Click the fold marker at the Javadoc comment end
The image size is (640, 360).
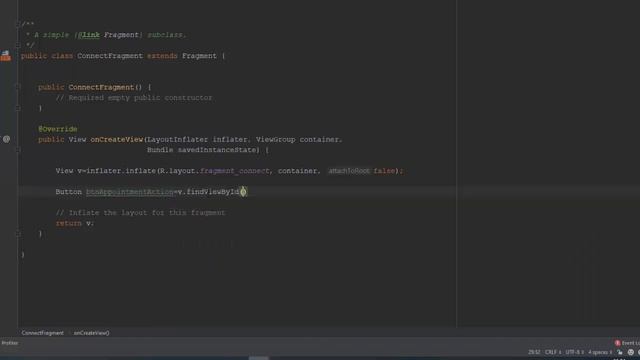(x=18, y=45)
